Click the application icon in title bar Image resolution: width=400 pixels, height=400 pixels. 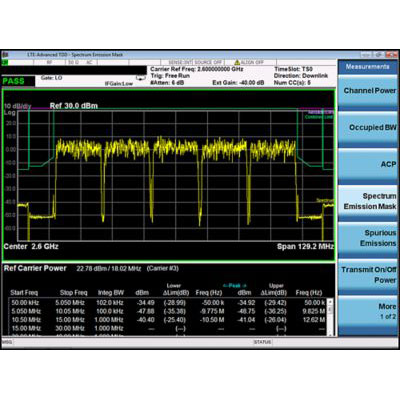(5, 55)
